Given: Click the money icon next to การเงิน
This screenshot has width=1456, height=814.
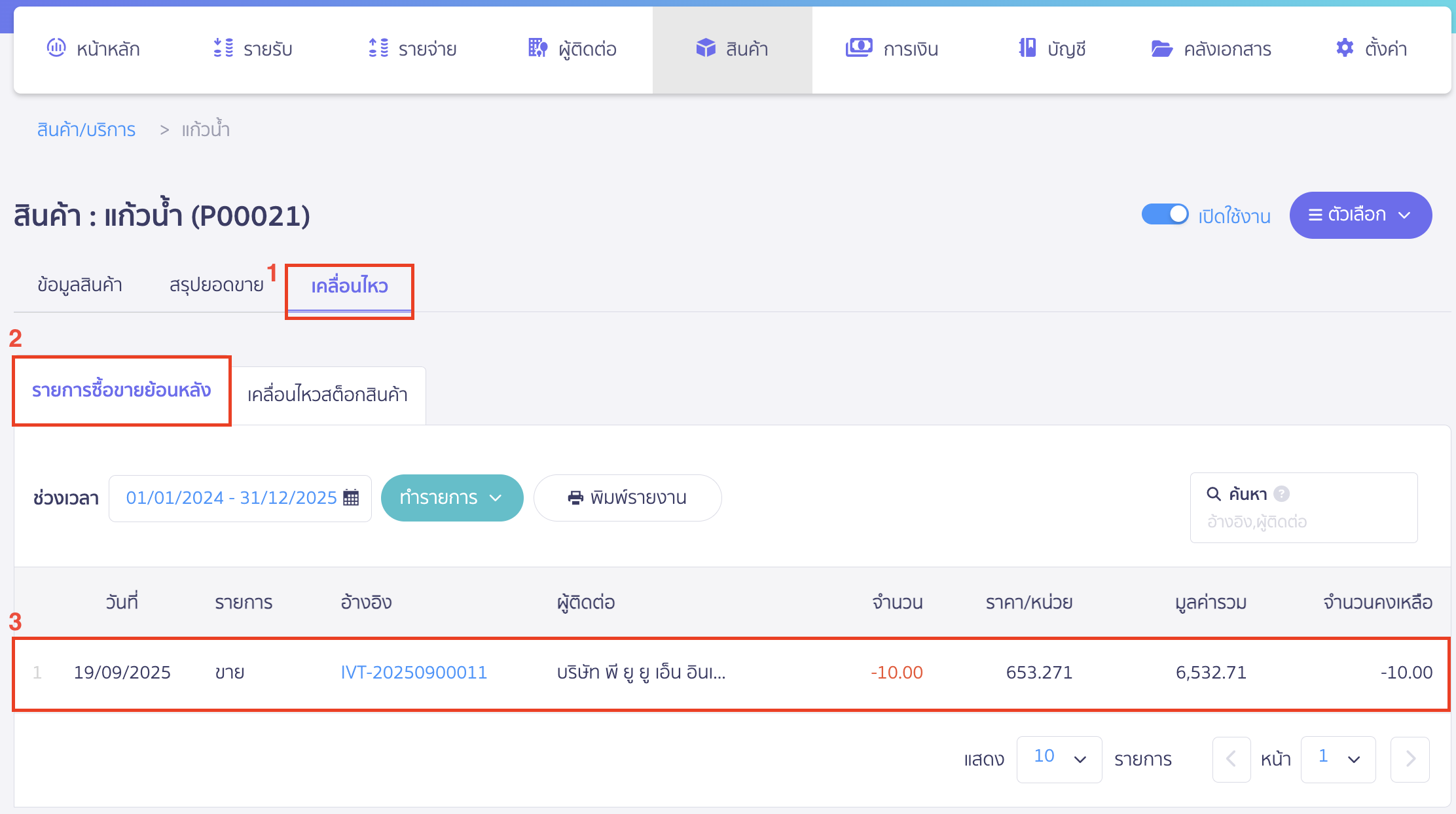Looking at the screenshot, I should (859, 48).
